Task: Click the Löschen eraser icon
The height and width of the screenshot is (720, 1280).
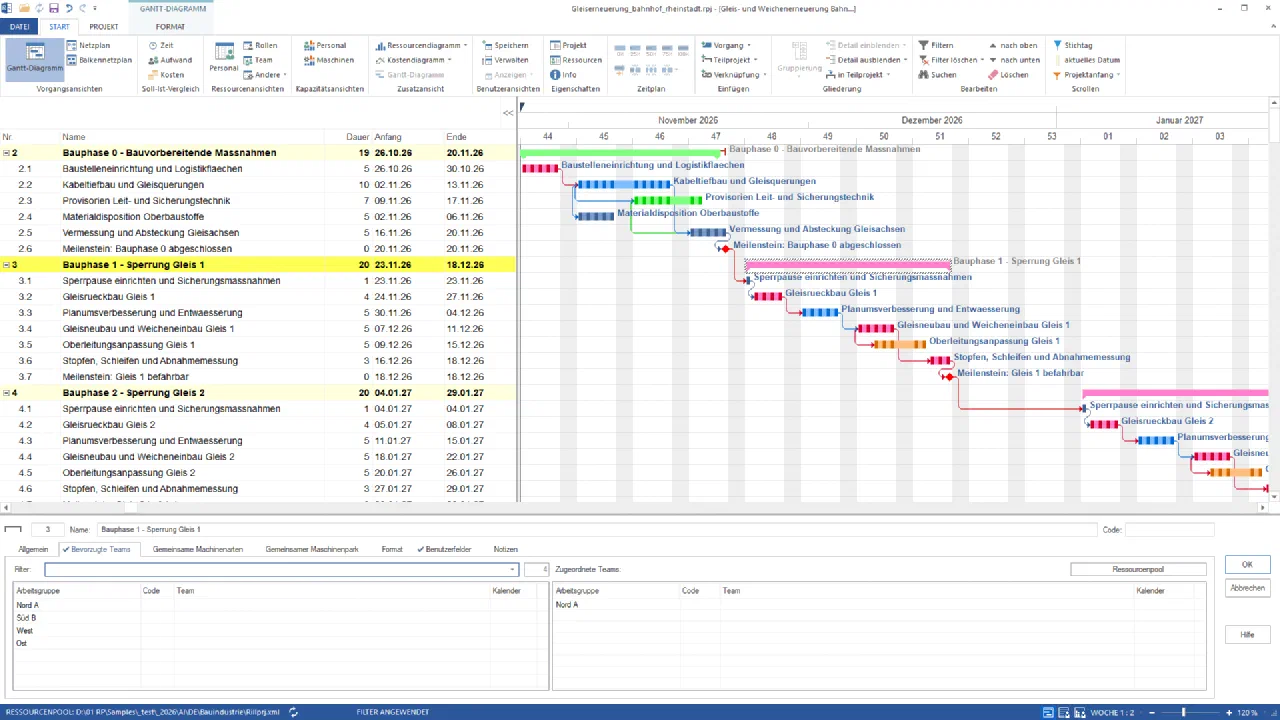Action: tap(992, 75)
